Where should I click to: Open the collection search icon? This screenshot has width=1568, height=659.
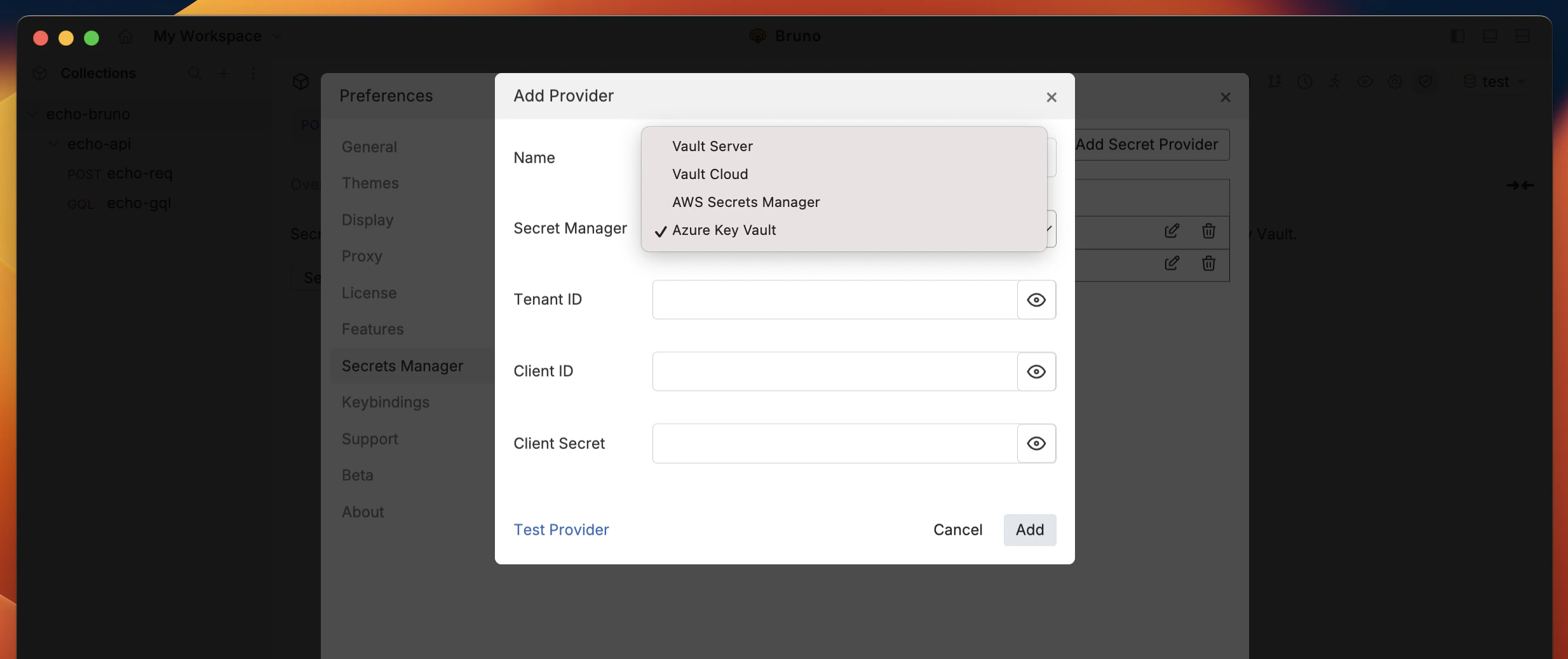pyautogui.click(x=194, y=74)
